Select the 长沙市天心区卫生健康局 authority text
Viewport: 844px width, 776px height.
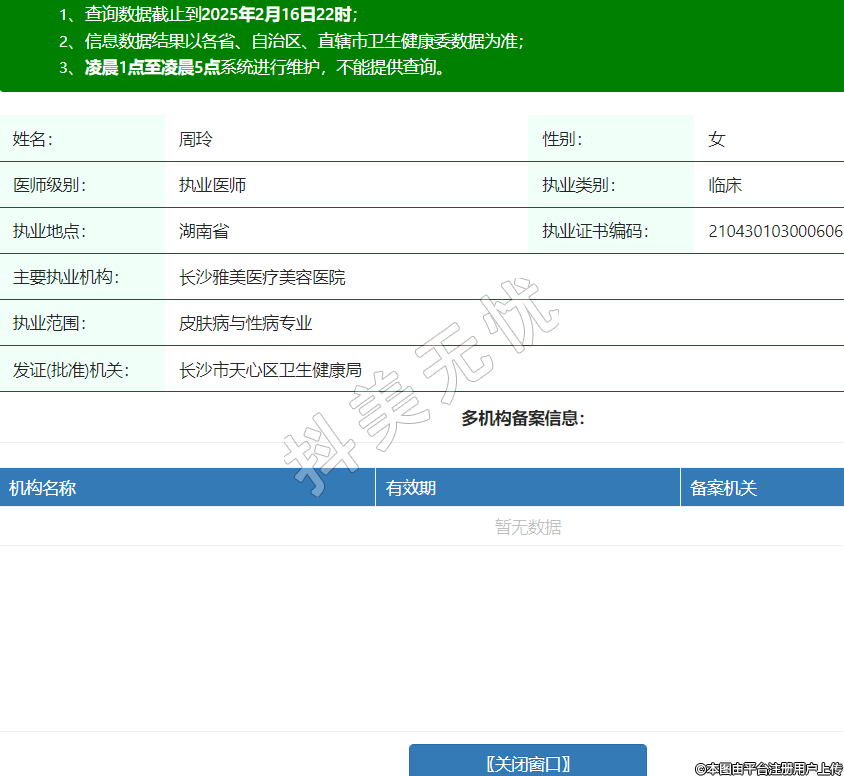pyautogui.click(x=270, y=370)
